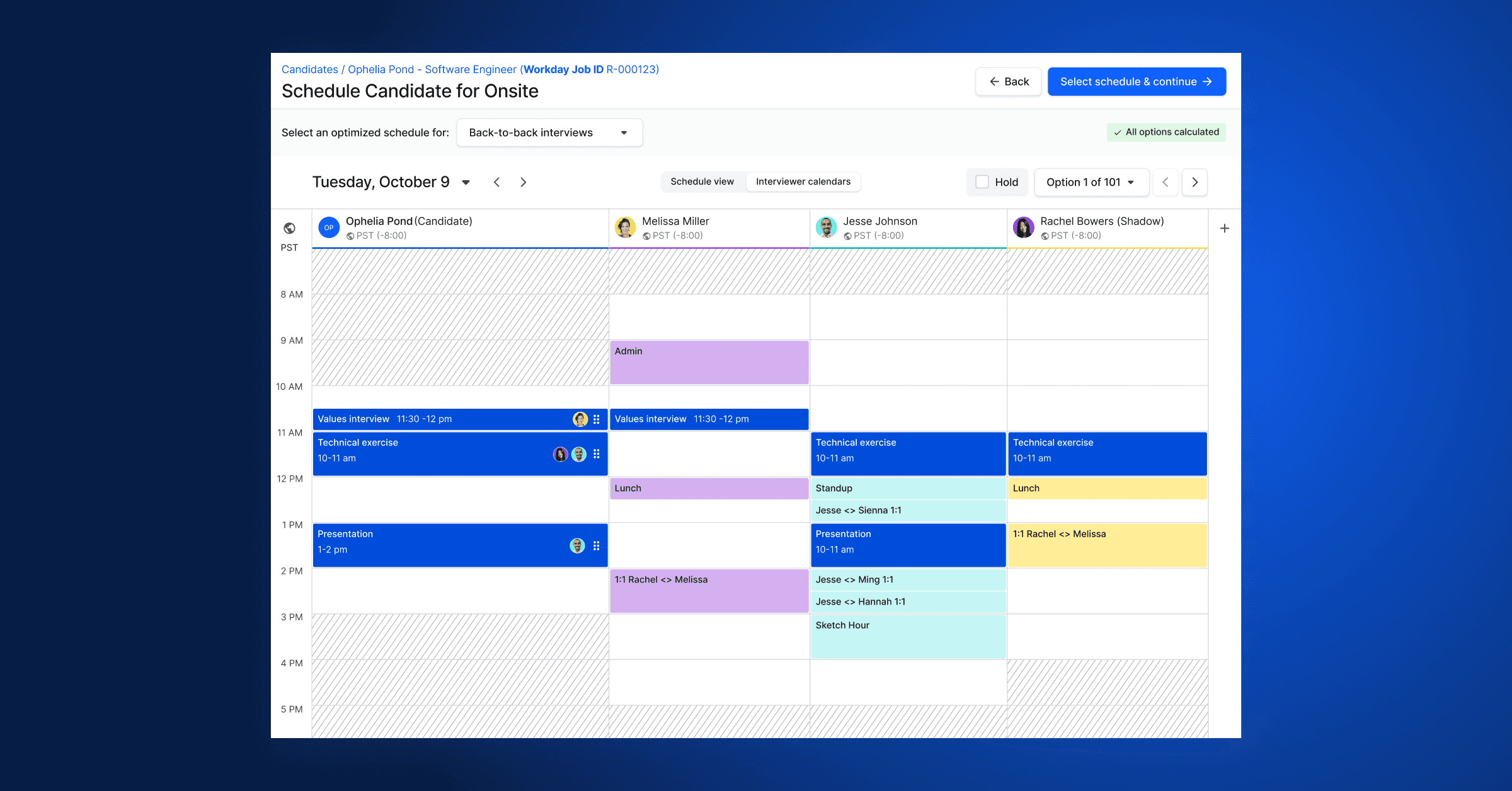Open the Tuesday, October 9 date picker
Screen dimensions: 1512x791
click(x=466, y=182)
